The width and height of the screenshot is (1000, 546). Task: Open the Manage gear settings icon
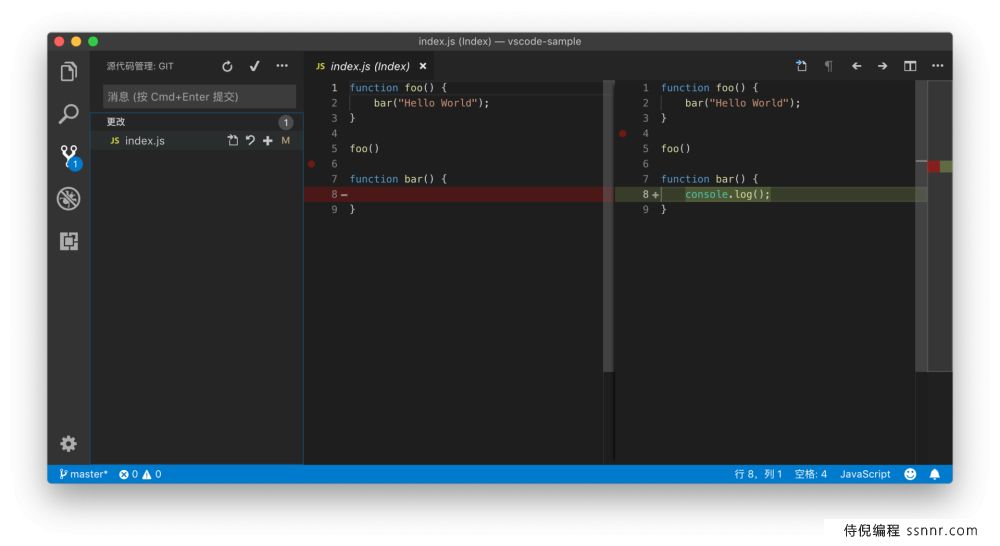click(x=69, y=443)
